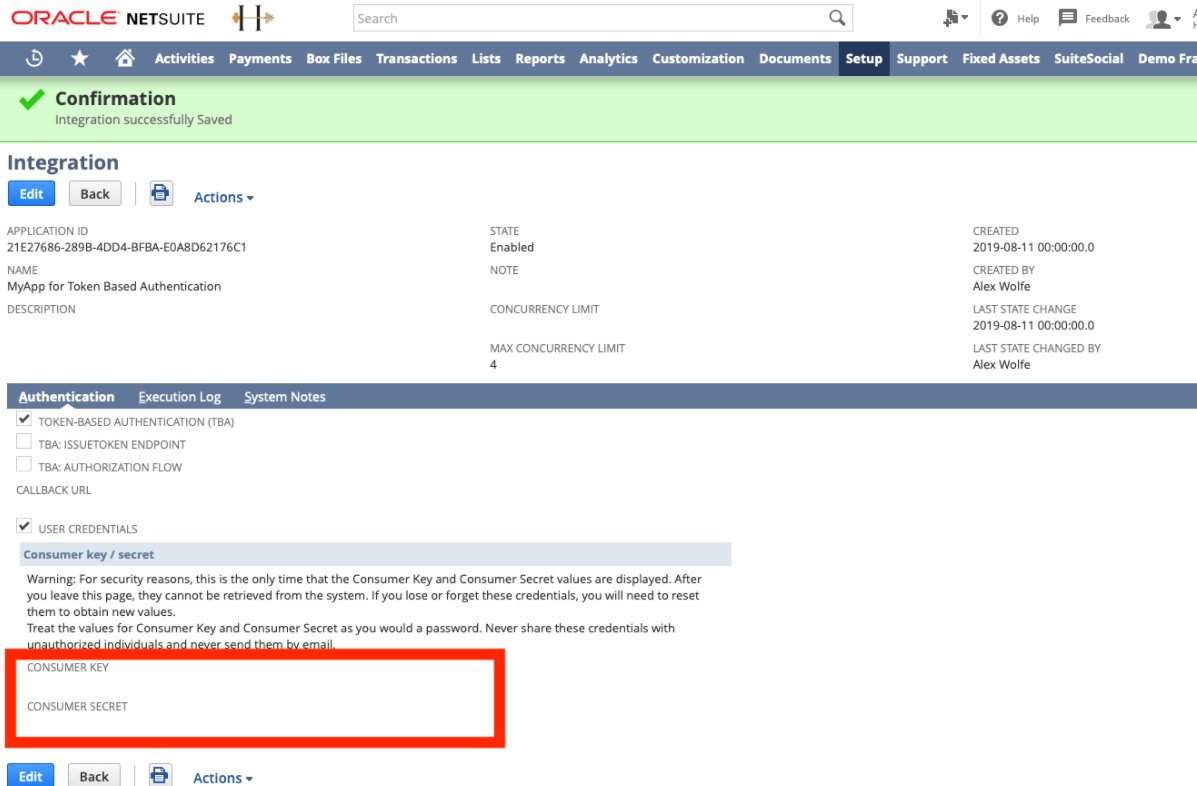Click the bottom Print icon
This screenshot has width=1197, height=786.
(x=160, y=775)
